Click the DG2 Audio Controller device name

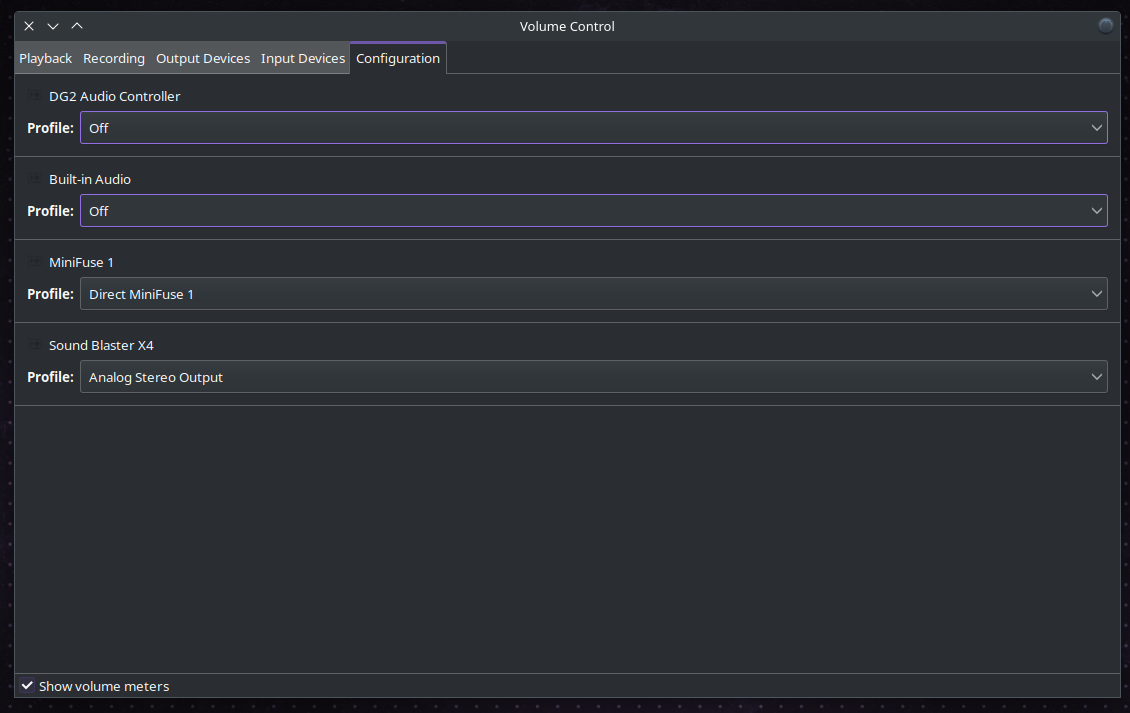(x=115, y=96)
